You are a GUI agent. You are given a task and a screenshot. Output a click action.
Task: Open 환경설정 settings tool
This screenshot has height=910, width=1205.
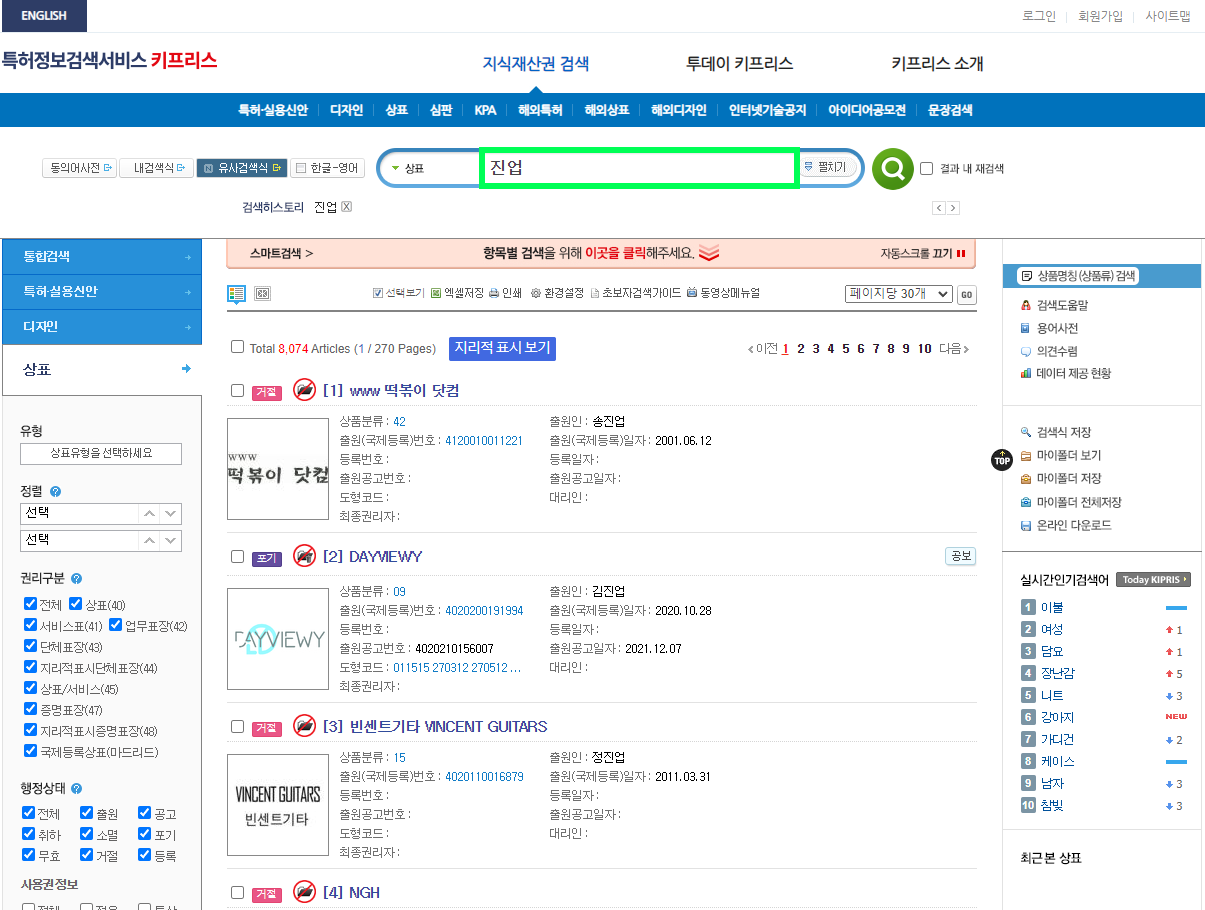tap(557, 293)
